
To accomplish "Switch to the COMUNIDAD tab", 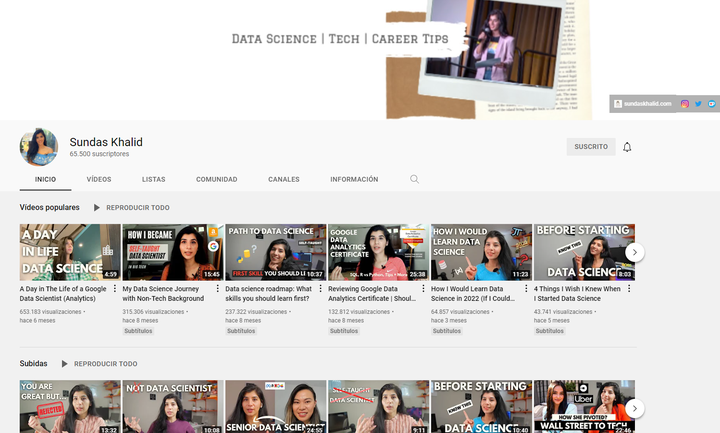I will [217, 179].
